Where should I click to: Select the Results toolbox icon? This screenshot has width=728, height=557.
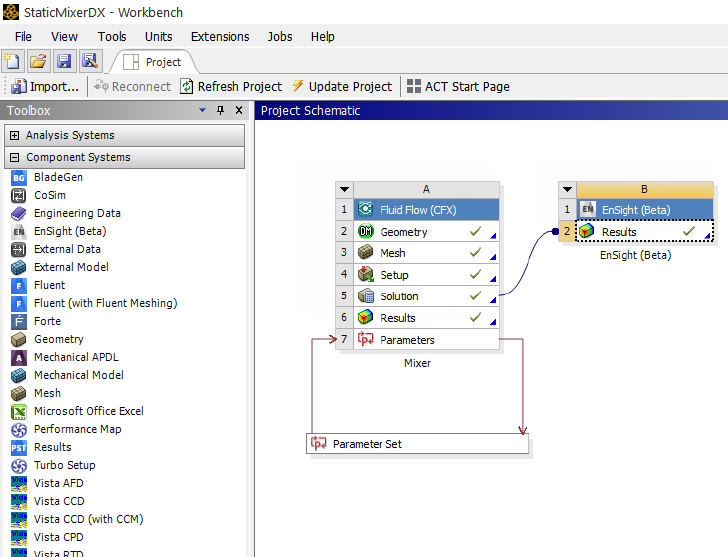pyautogui.click(x=19, y=447)
